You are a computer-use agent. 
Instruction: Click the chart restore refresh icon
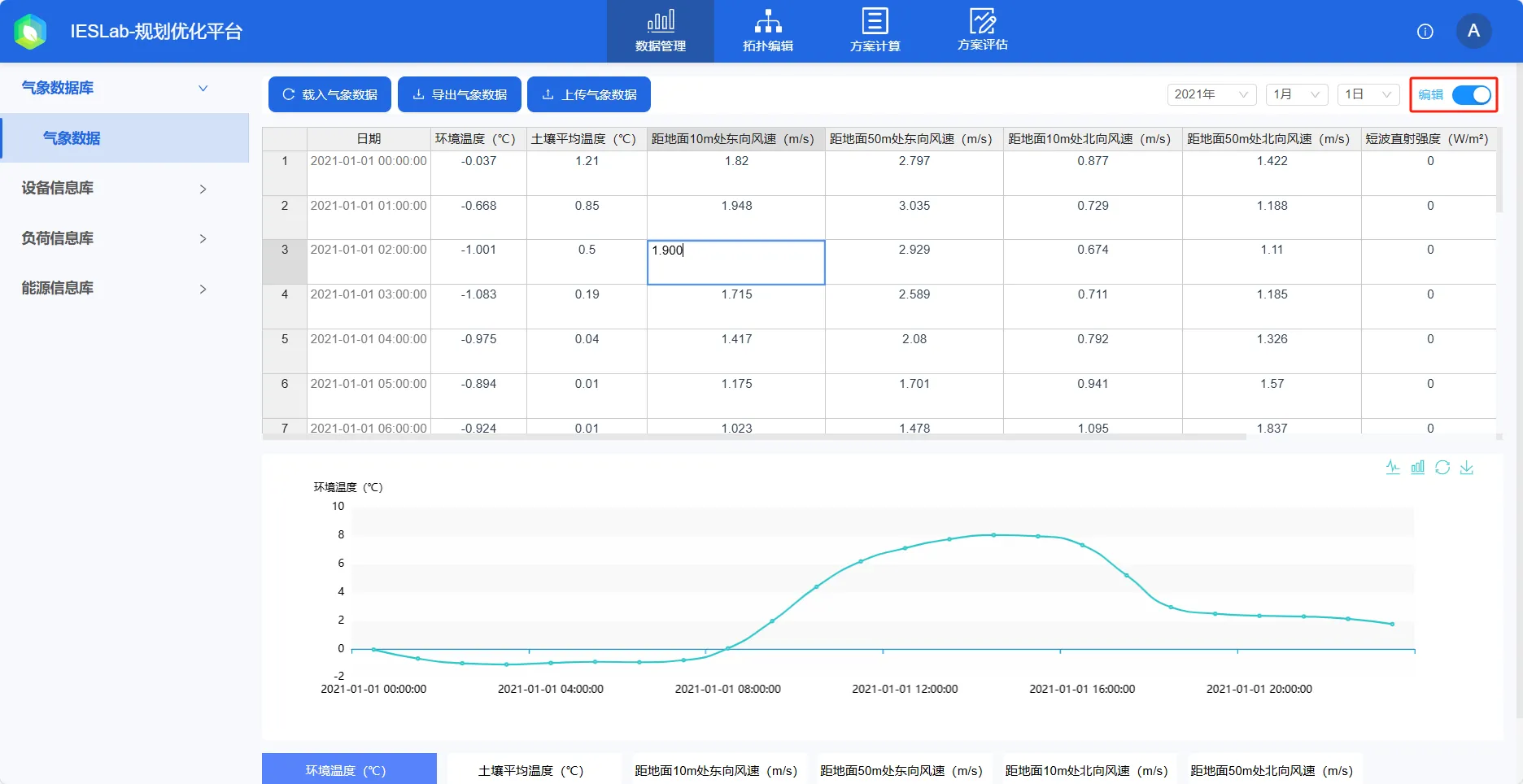pos(1442,468)
